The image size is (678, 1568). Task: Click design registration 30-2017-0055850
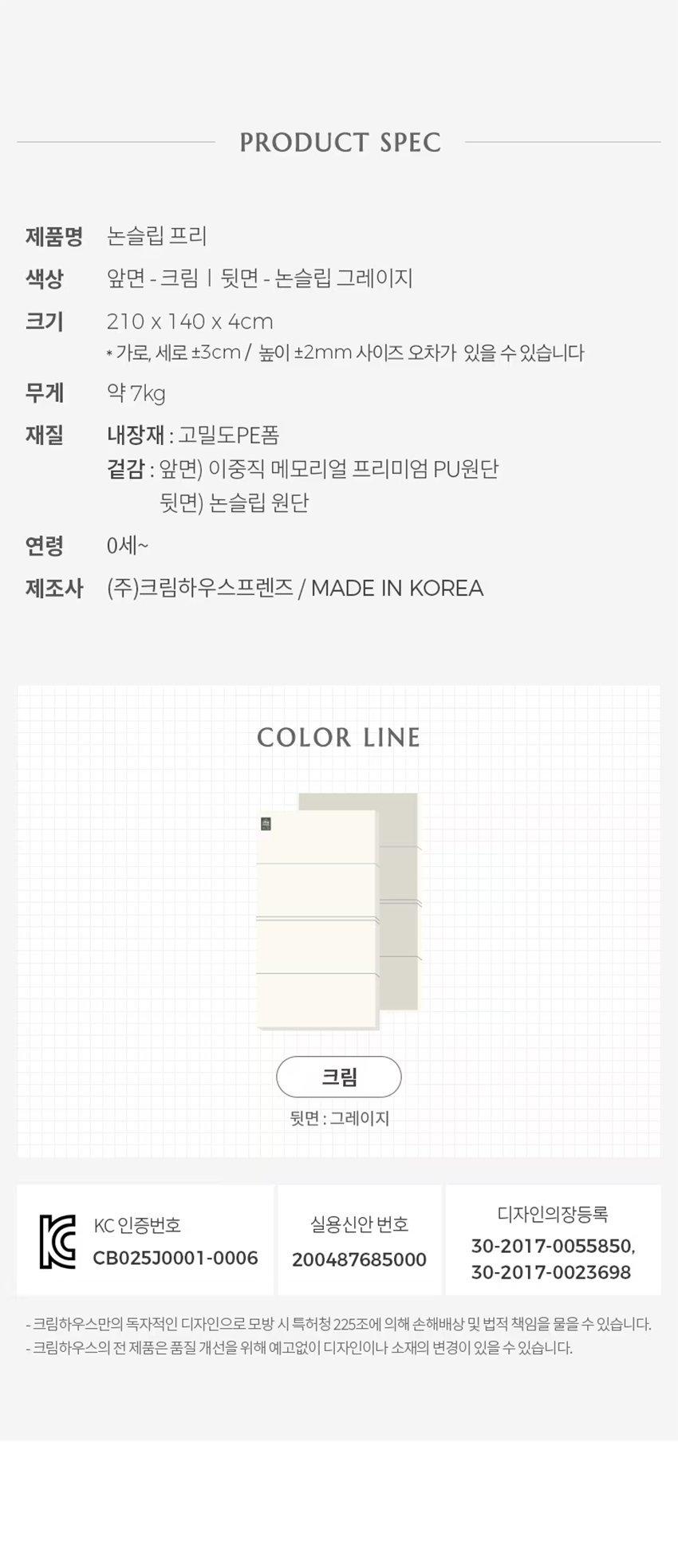tap(552, 1246)
